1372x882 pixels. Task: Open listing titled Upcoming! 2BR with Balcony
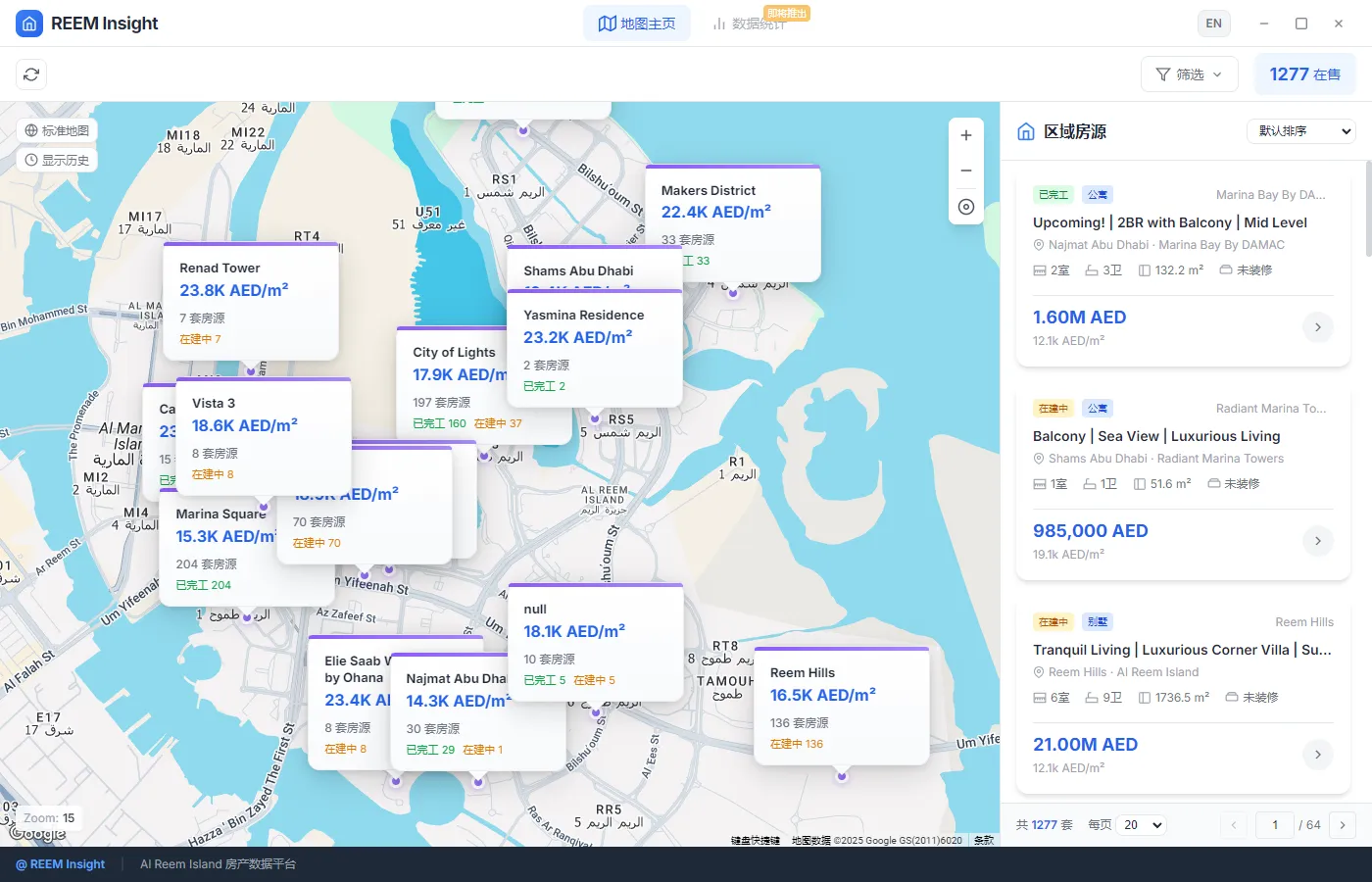pos(1170,222)
